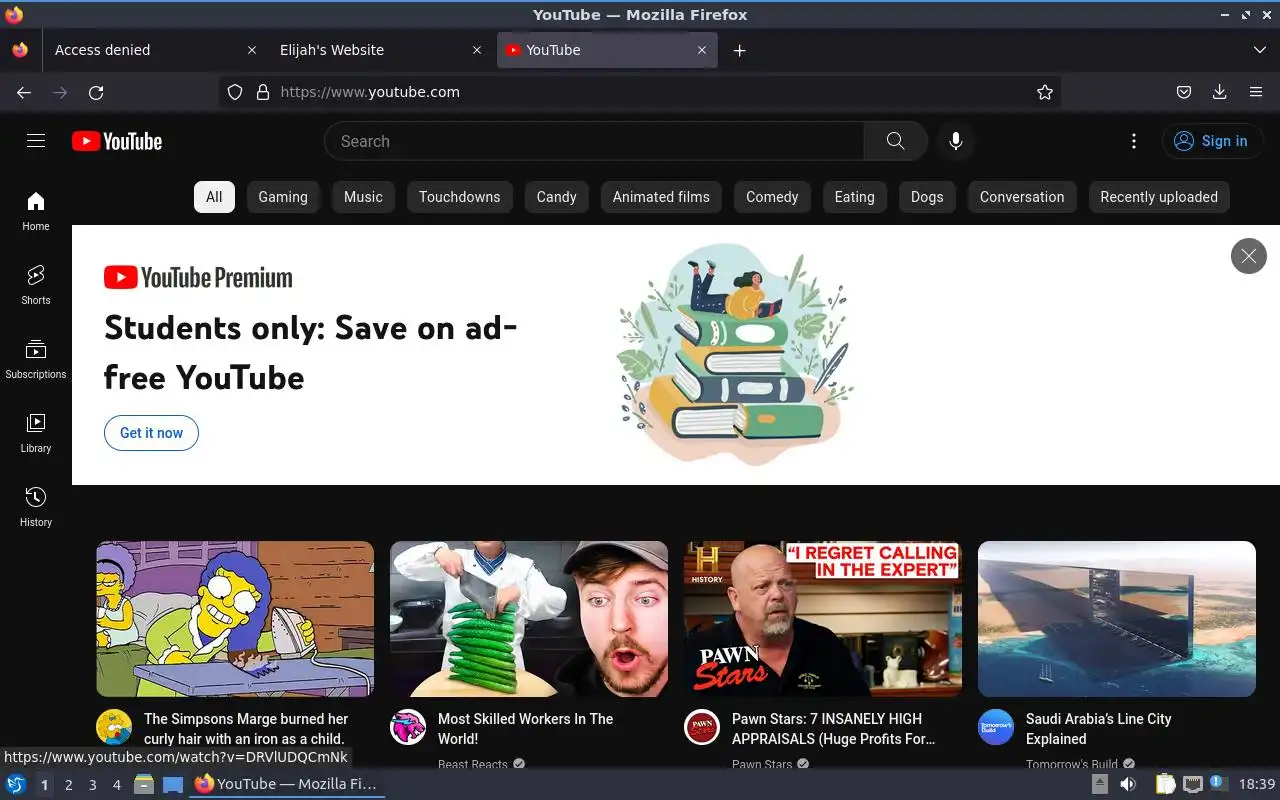
Task: Filter by the Comedy chip
Action: [x=772, y=197]
